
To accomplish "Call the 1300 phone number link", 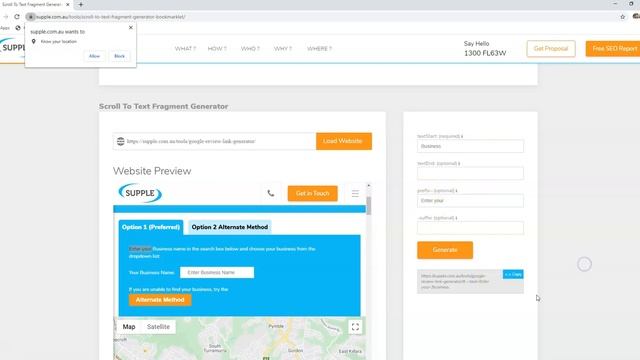I will [485, 53].
